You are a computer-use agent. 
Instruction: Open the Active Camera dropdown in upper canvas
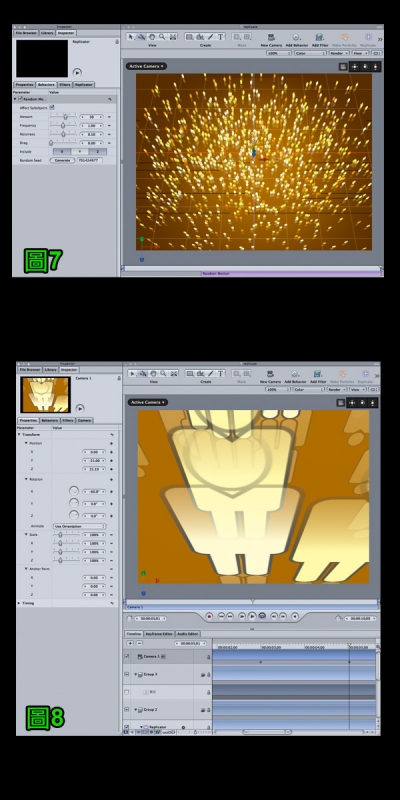pos(146,66)
